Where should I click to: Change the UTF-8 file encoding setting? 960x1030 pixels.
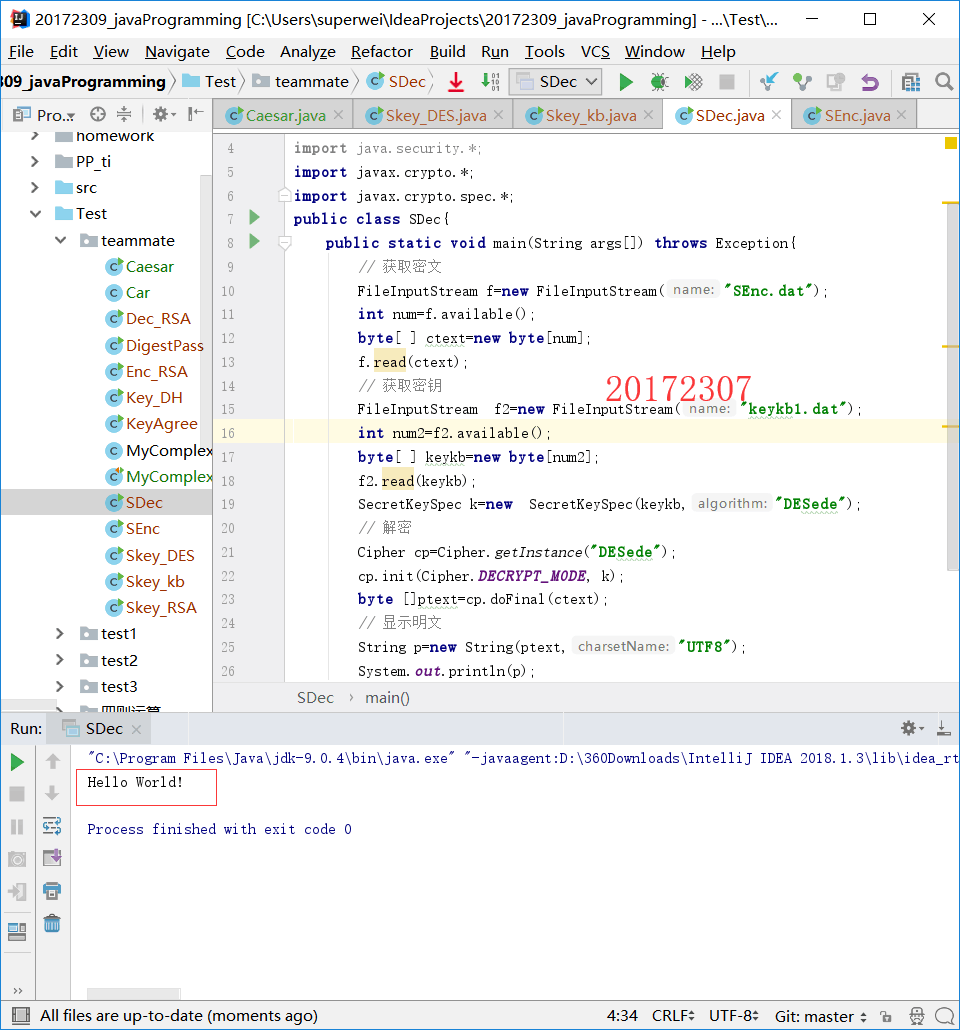[x=733, y=1016]
